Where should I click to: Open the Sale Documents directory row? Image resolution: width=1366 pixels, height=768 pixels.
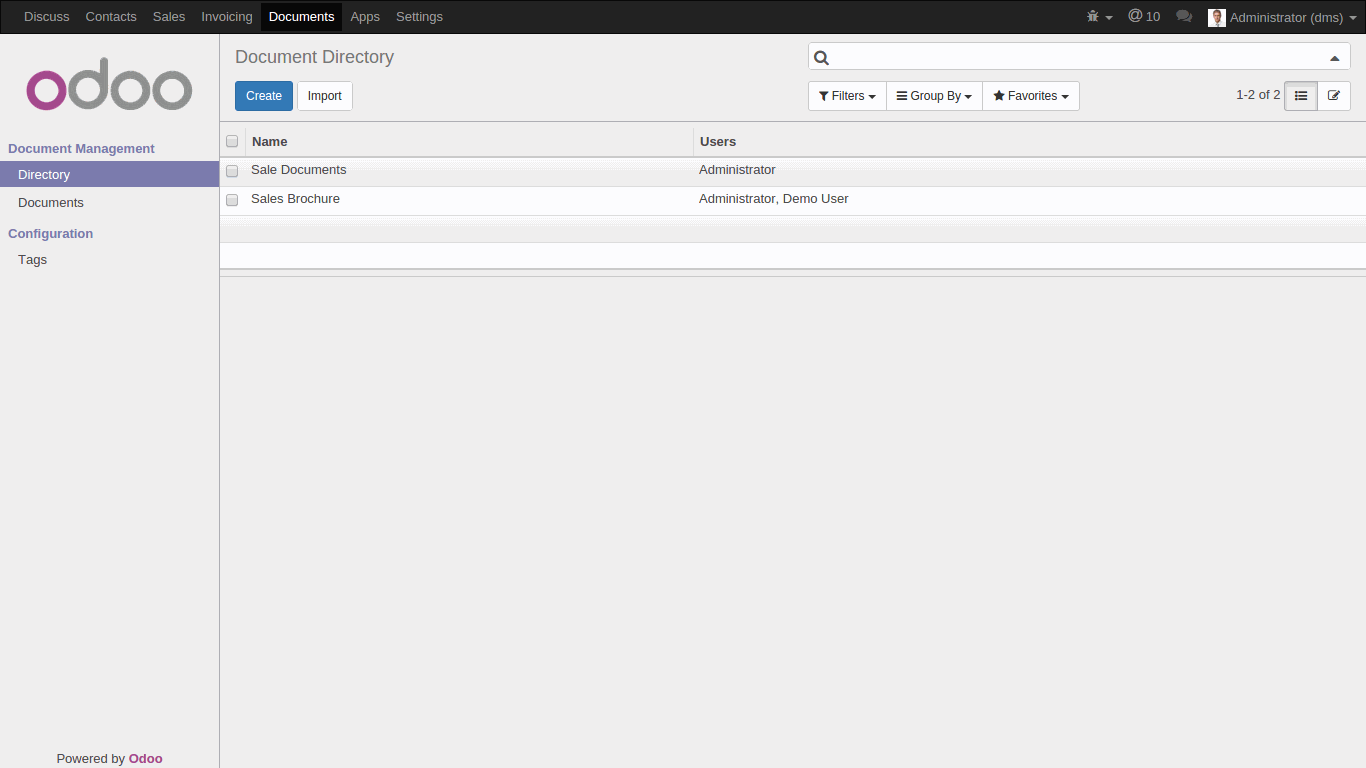coord(793,171)
